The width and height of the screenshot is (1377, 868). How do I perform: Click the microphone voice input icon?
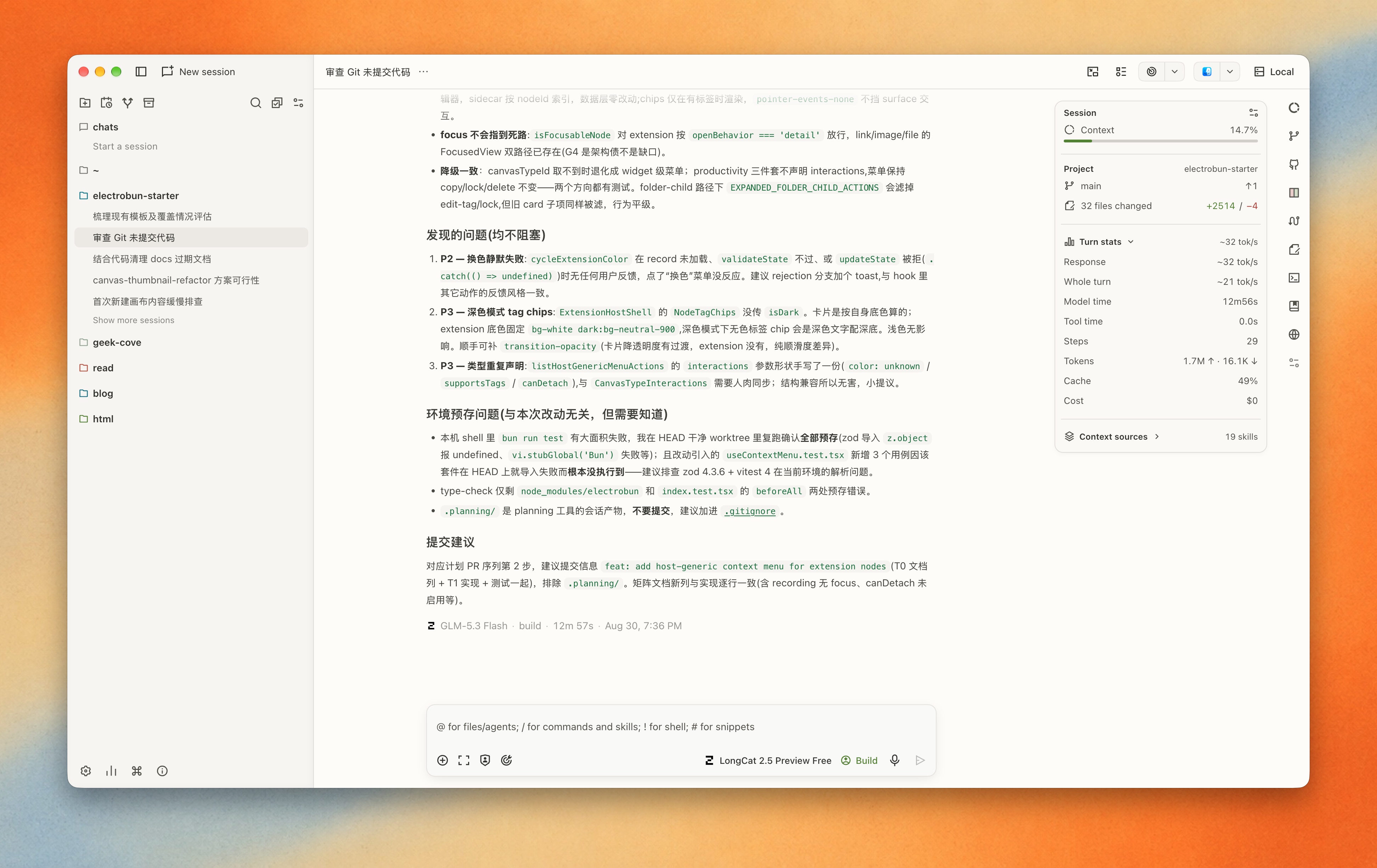[895, 761]
